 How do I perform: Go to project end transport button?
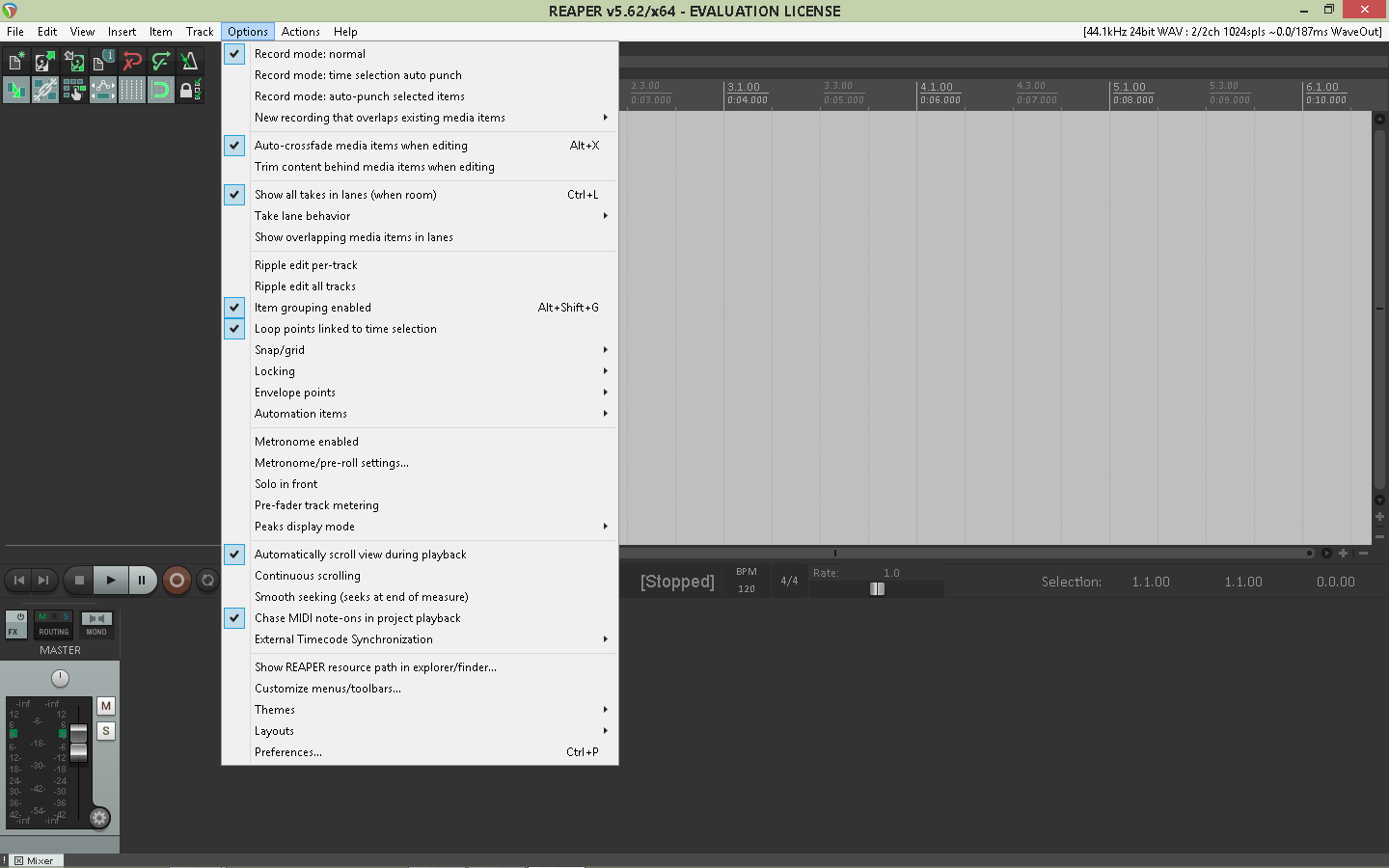tap(43, 580)
